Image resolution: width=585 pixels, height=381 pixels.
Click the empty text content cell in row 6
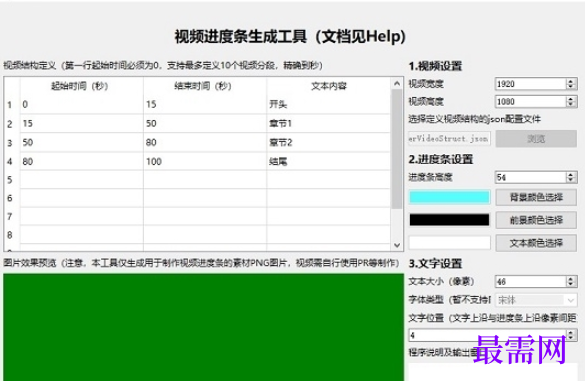point(329,198)
